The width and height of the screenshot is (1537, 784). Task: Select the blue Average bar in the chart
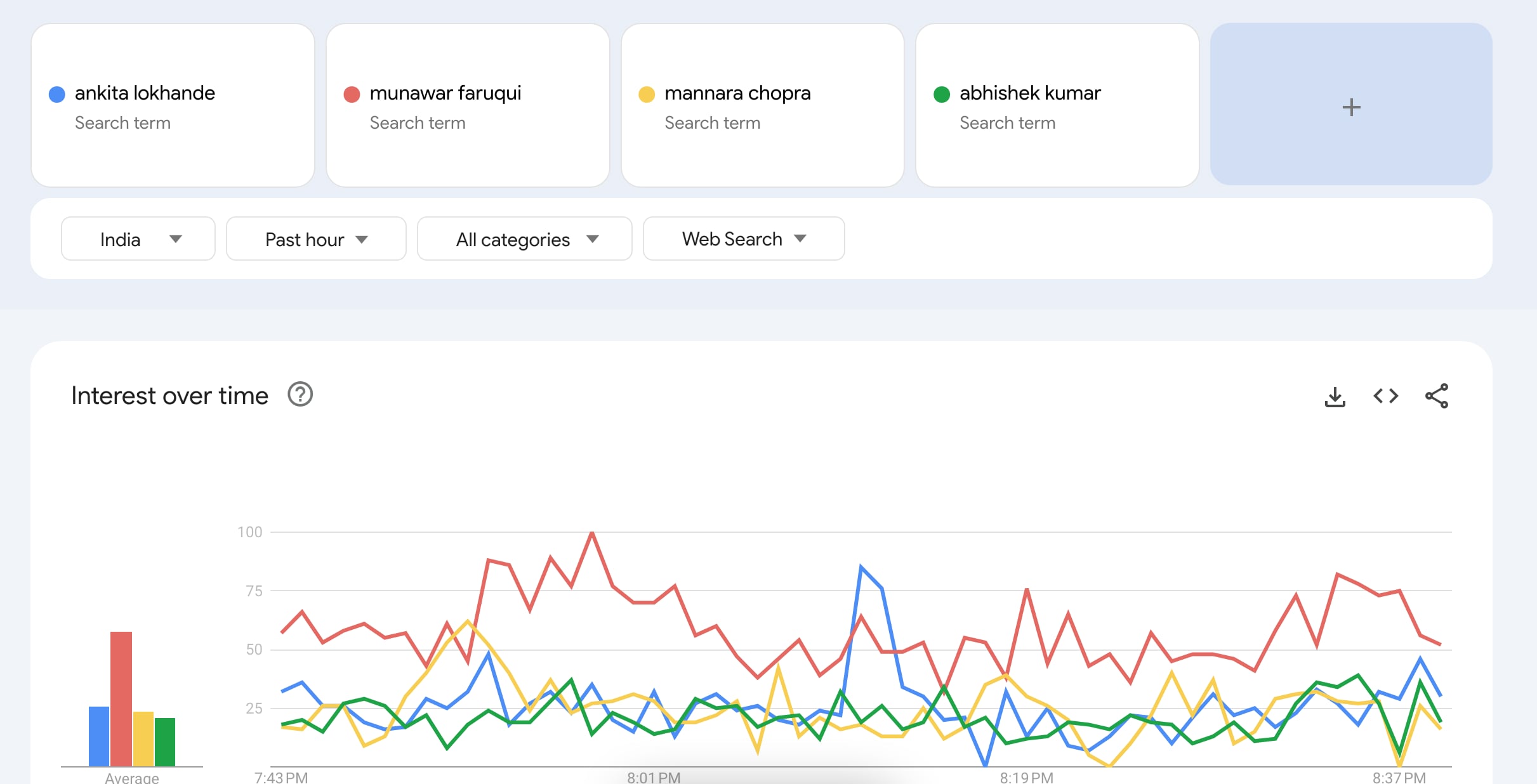pyautogui.click(x=99, y=736)
